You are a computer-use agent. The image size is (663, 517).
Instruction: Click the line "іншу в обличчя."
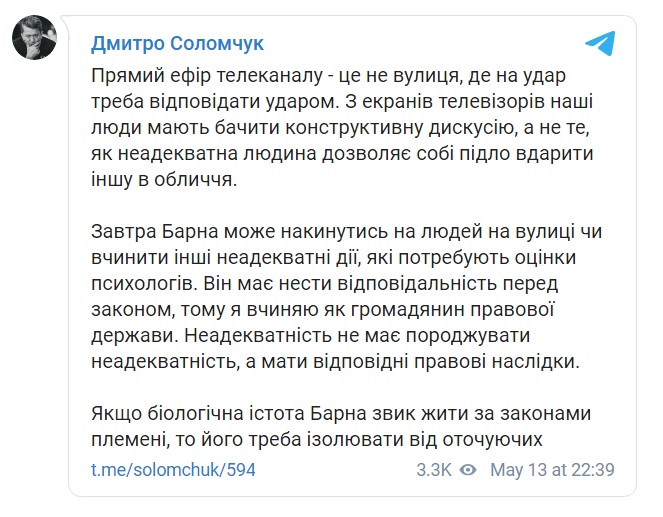(164, 180)
